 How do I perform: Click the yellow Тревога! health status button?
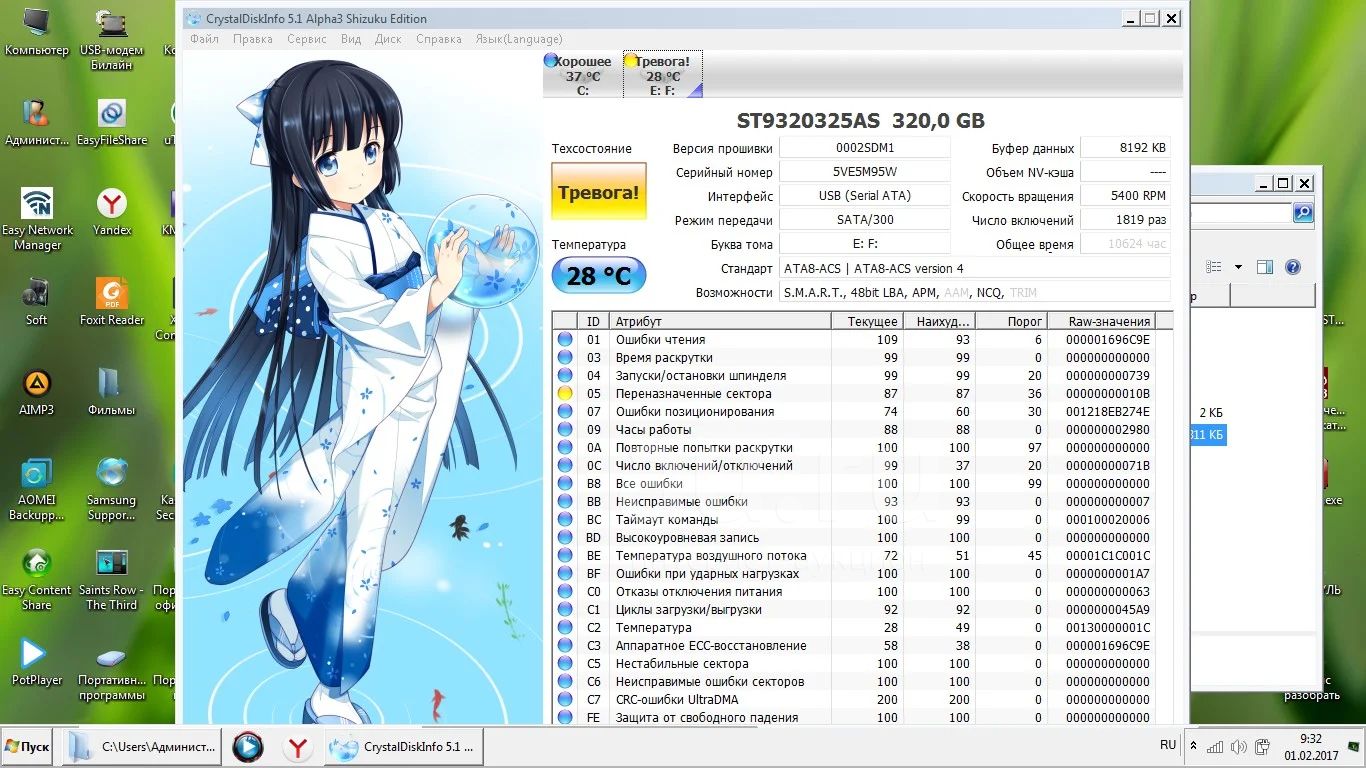[598, 192]
